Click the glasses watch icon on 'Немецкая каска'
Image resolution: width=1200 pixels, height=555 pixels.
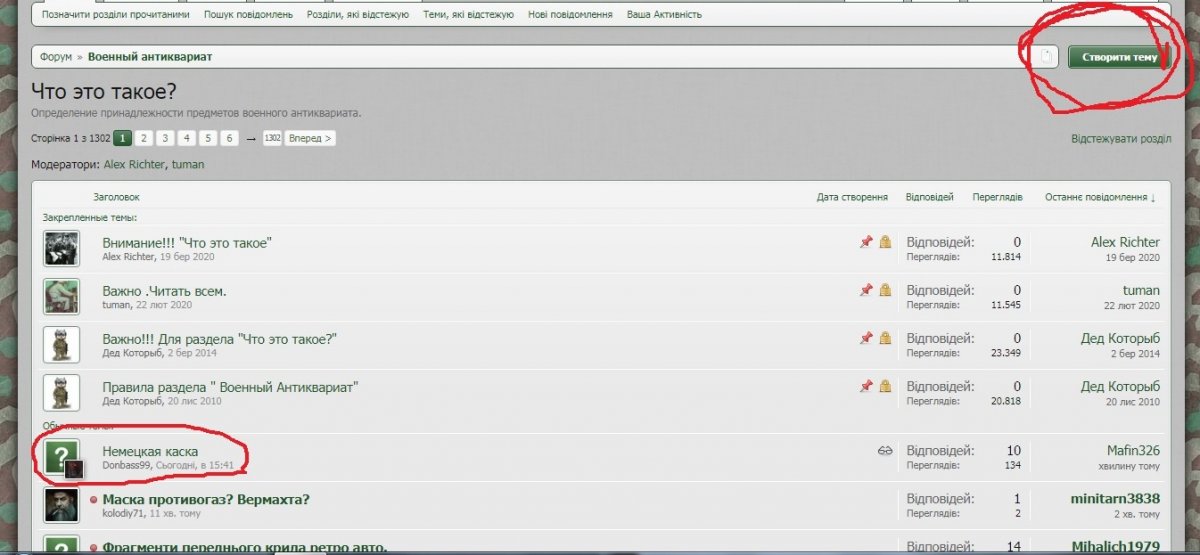tap(885, 451)
